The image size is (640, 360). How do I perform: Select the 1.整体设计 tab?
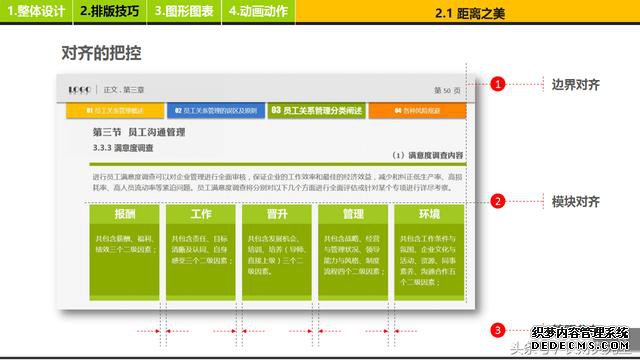point(36,11)
